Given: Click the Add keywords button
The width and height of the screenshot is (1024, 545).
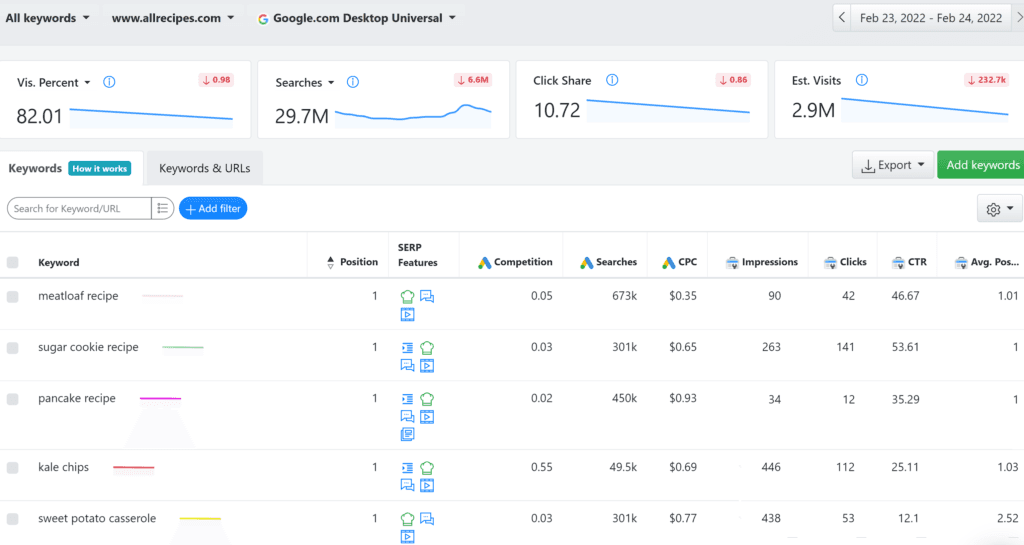Looking at the screenshot, I should click(982, 165).
